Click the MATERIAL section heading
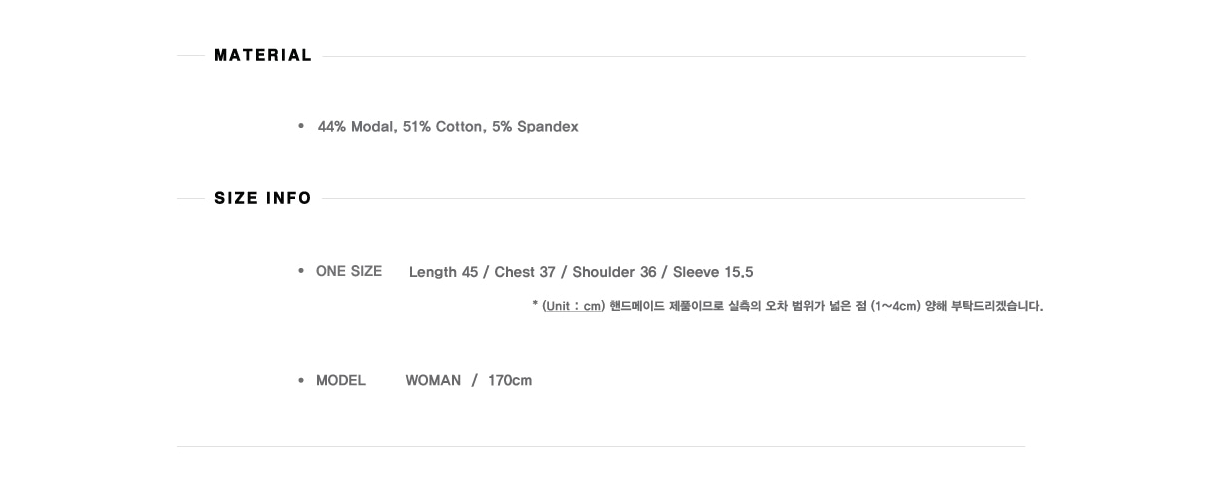 [263, 55]
